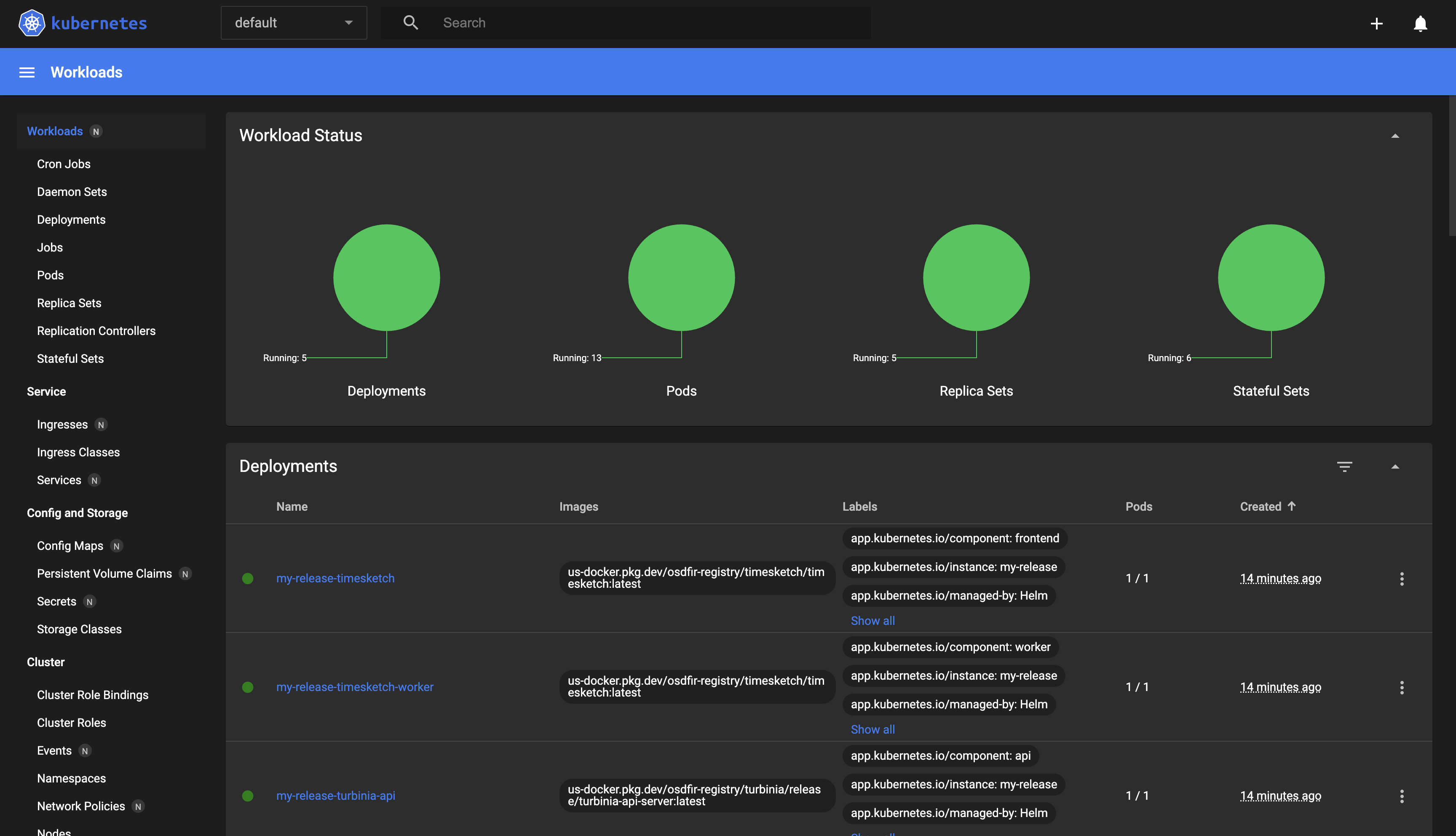Viewport: 1456px width, 836px height.
Task: Open Replication Controllers in the sidebar
Action: [96, 331]
